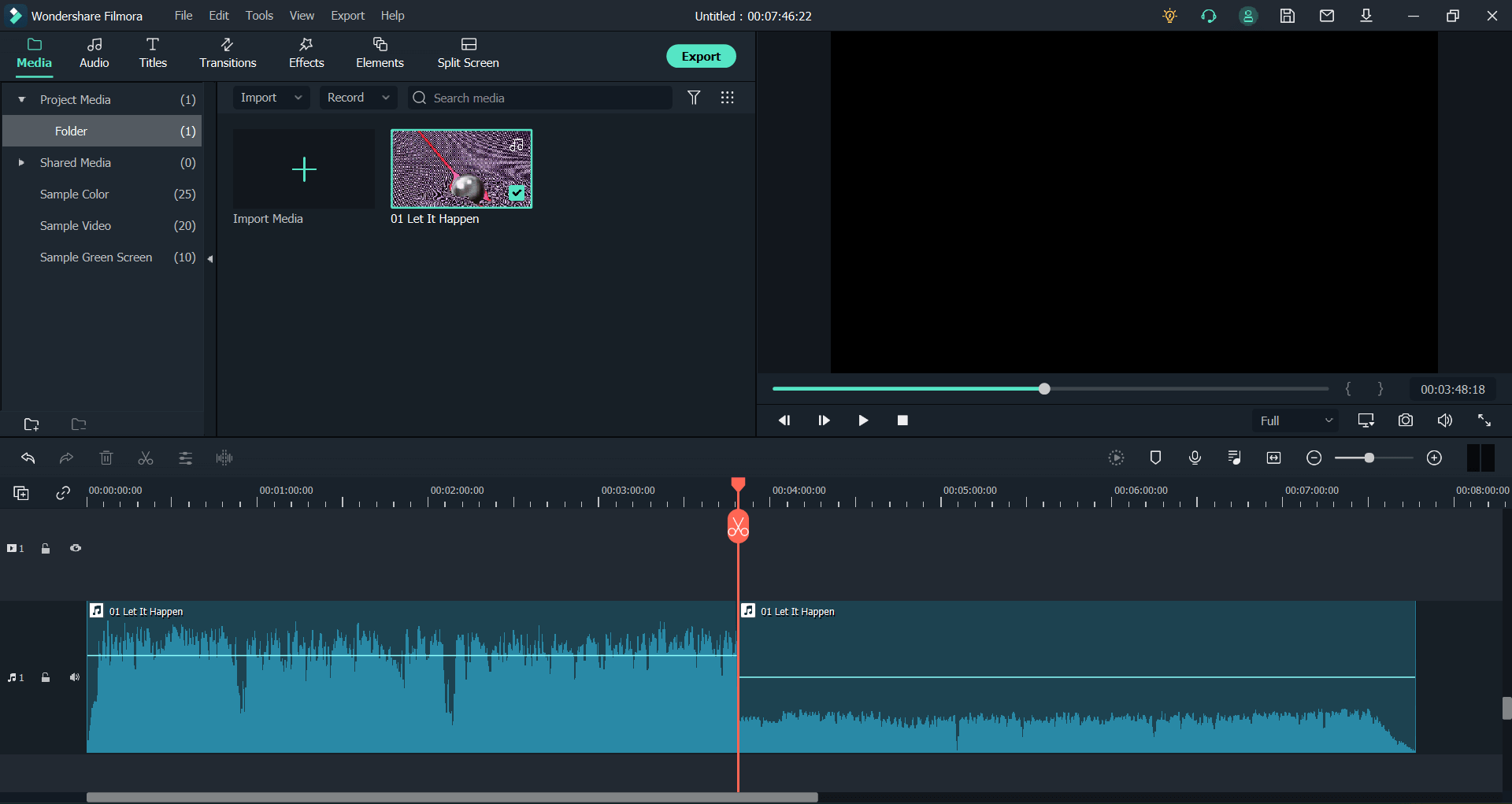Step back one frame in preview
The image size is (1512, 804).
coord(784,421)
